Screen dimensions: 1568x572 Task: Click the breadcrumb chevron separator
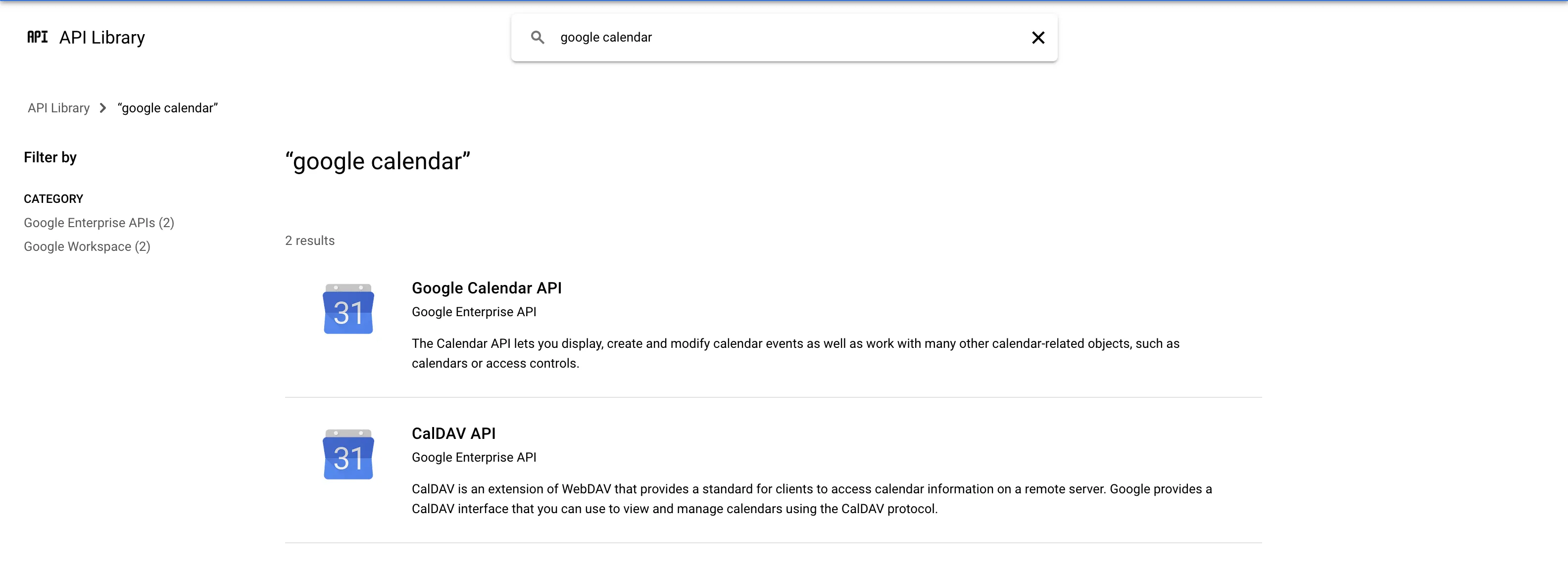(x=103, y=108)
